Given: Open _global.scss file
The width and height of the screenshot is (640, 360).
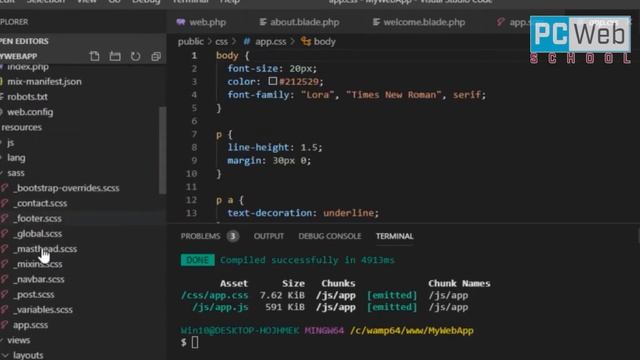Looking at the screenshot, I should click(38, 233).
